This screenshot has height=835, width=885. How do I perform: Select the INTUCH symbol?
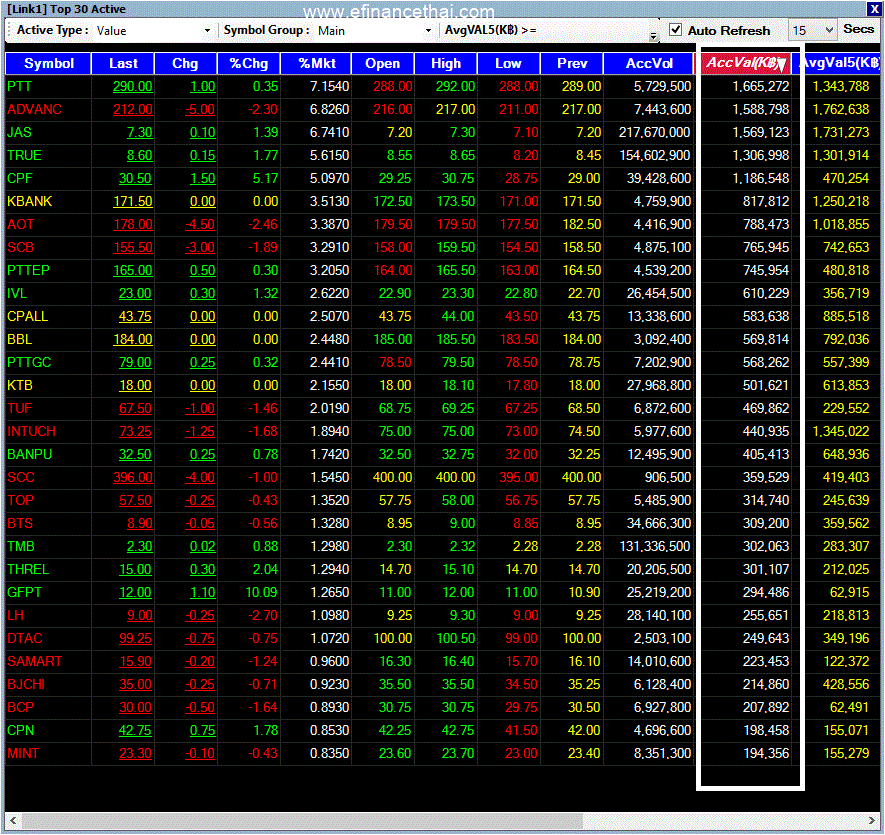click(x=32, y=431)
